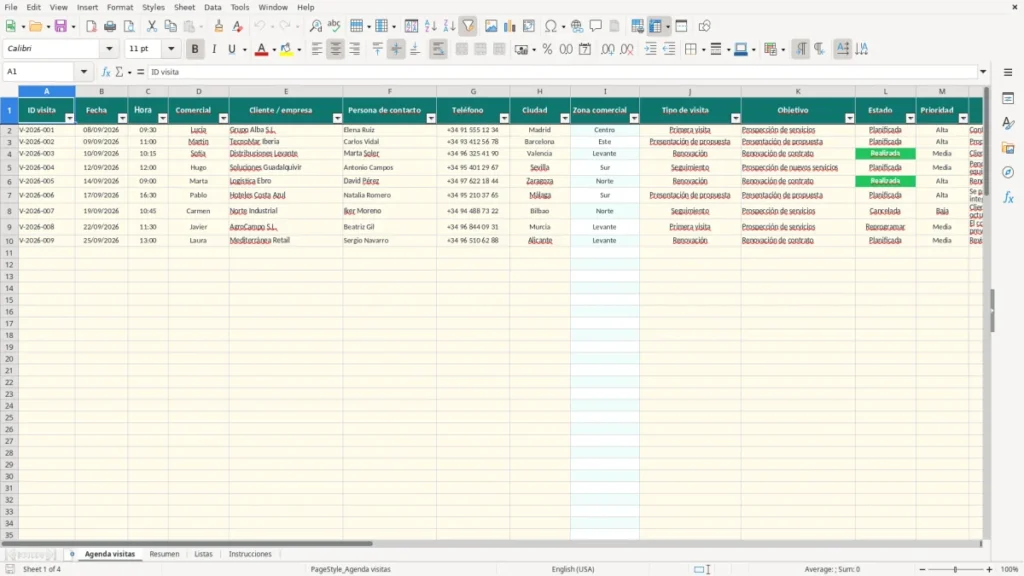This screenshot has height=576, width=1024.
Task: Click the Copy icon
Action: [170, 26]
